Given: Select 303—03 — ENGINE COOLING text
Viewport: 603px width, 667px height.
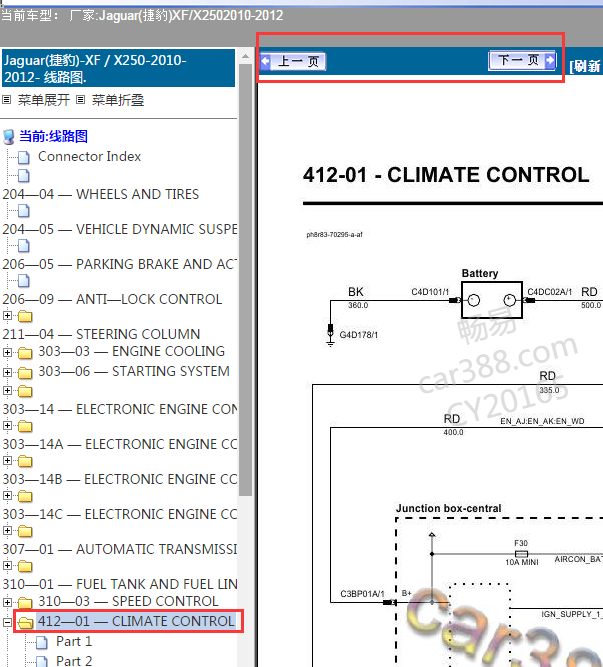Looking at the screenshot, I should click(x=131, y=351).
